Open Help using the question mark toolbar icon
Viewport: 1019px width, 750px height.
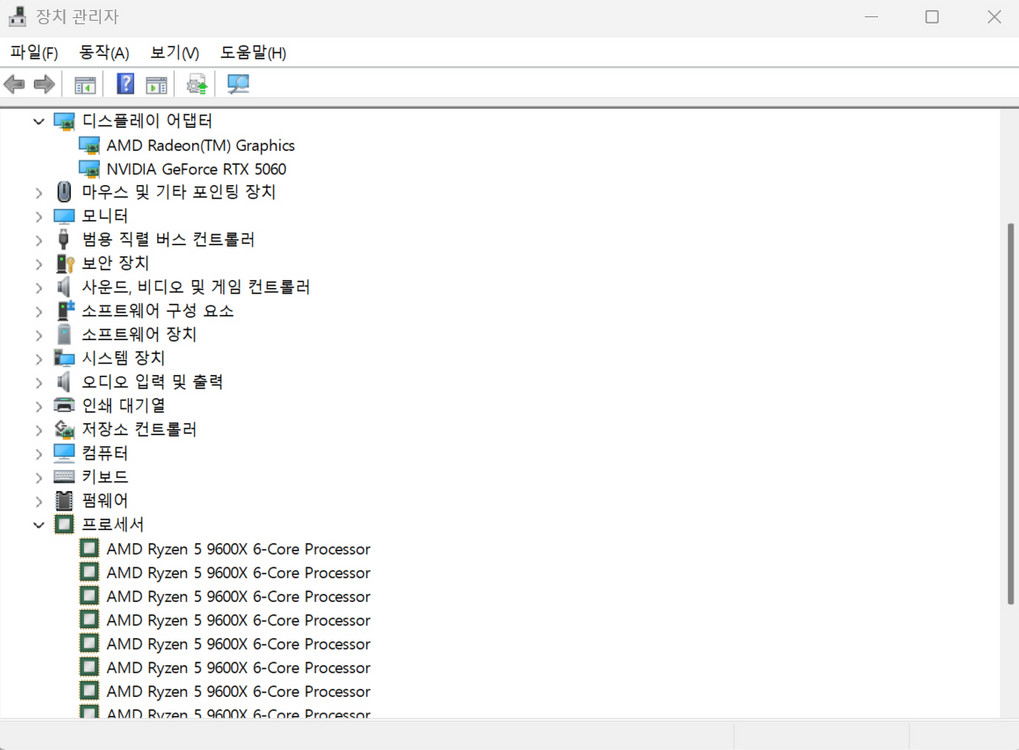point(125,83)
